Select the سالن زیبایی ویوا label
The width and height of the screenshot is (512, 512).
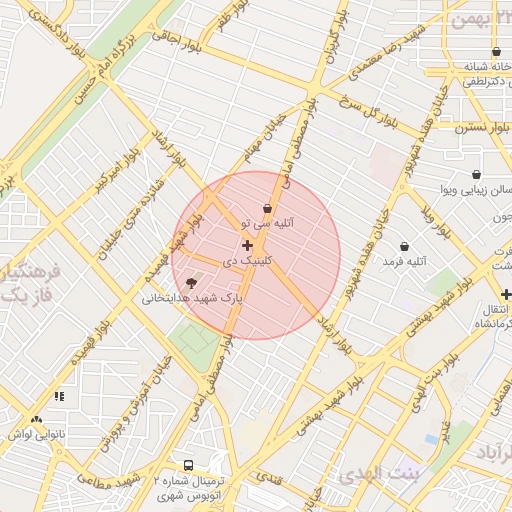tap(476, 190)
